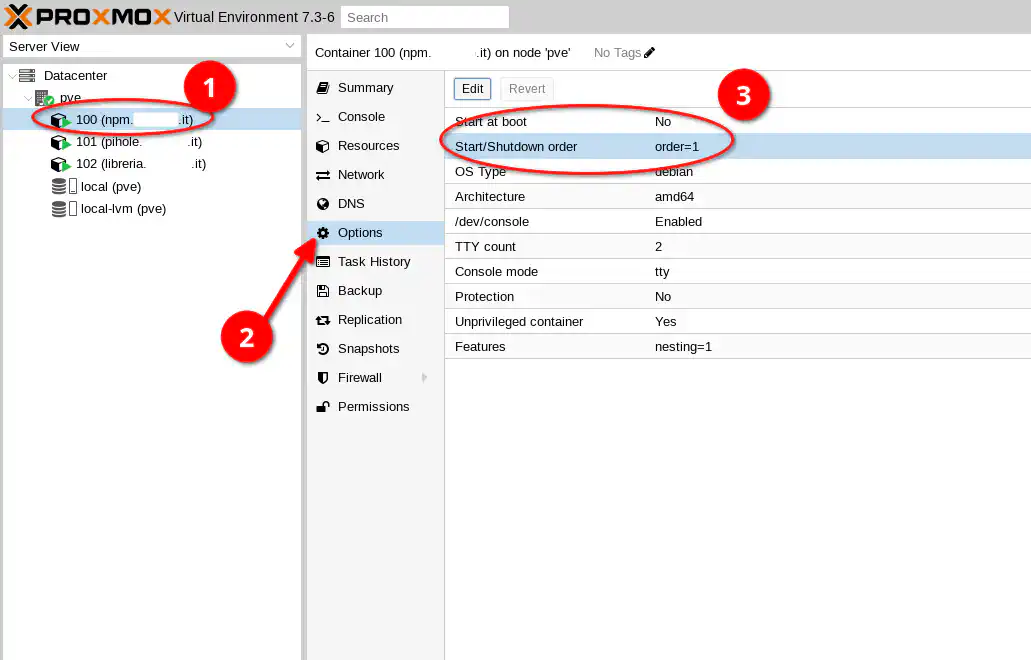Select the Features row
The image size is (1031, 660).
click(x=738, y=346)
